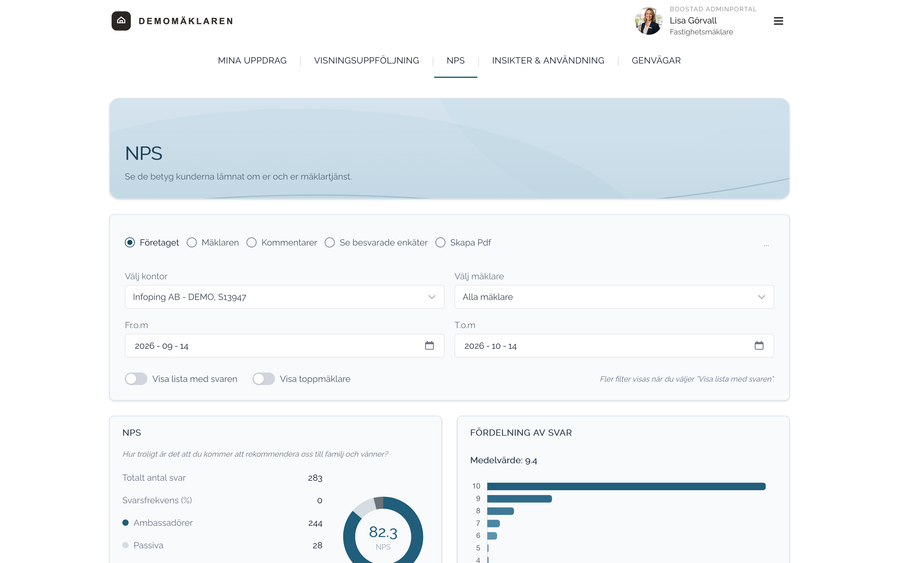Click Lisa Görvall's profile photo
900x563 pixels.
(649, 21)
